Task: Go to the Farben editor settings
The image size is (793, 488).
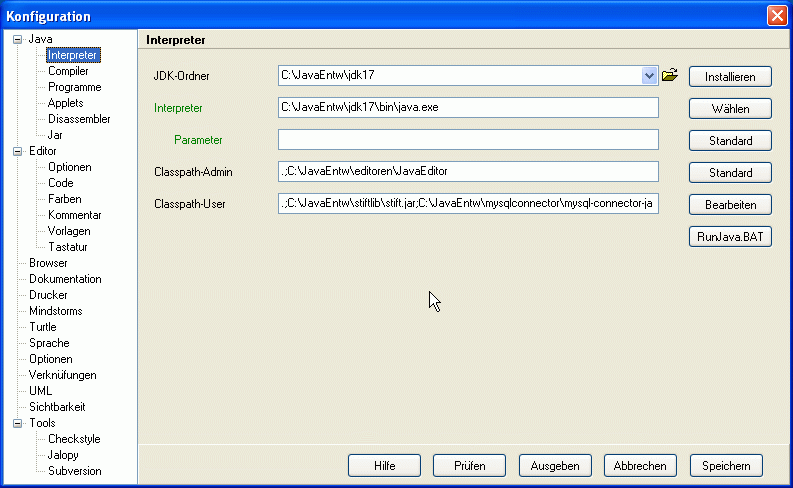Action: point(66,199)
